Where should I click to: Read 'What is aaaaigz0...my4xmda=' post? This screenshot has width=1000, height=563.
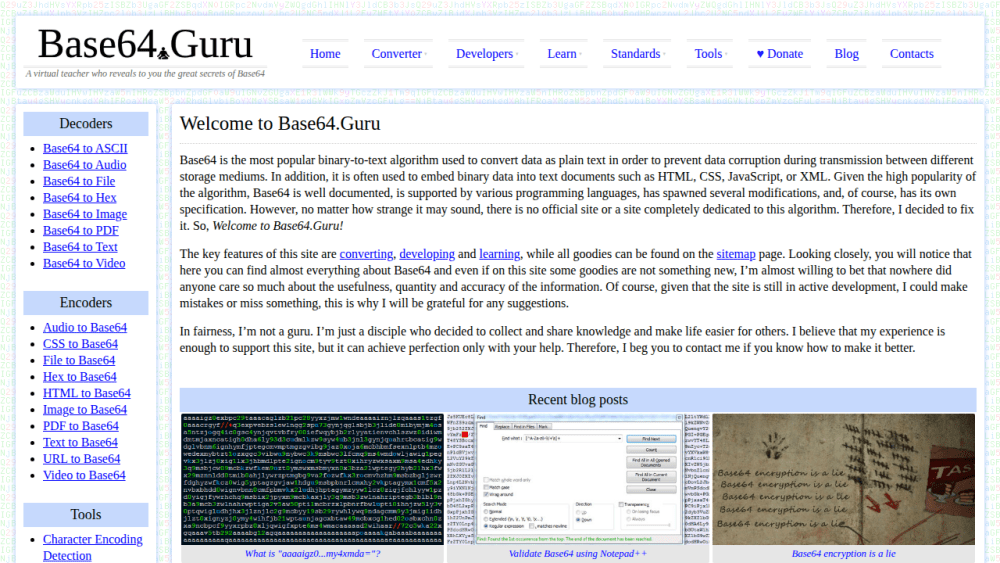(312, 553)
